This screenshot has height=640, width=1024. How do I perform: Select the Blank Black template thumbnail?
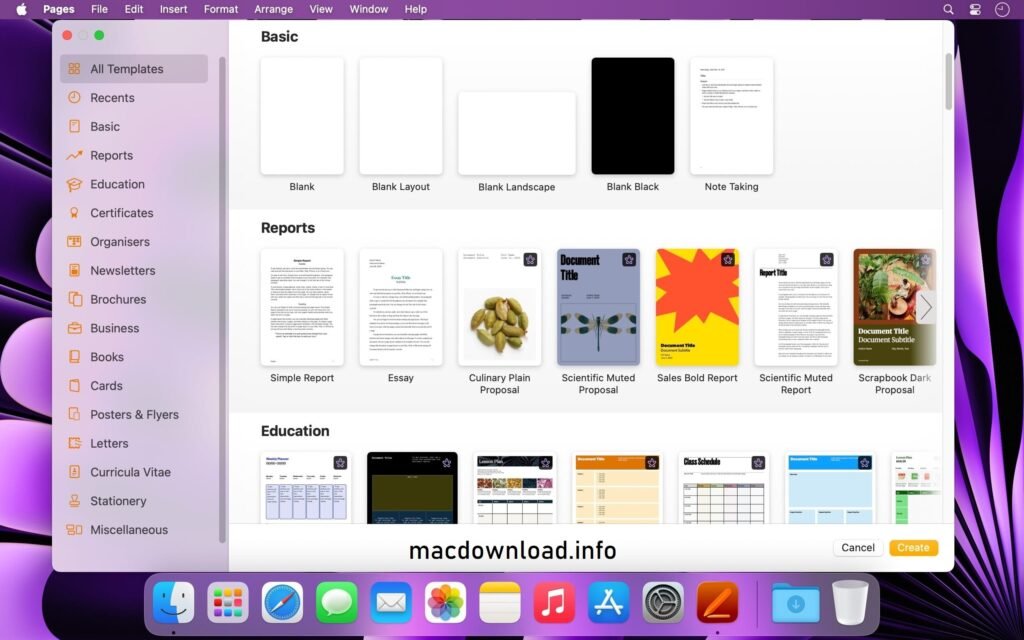click(631, 115)
